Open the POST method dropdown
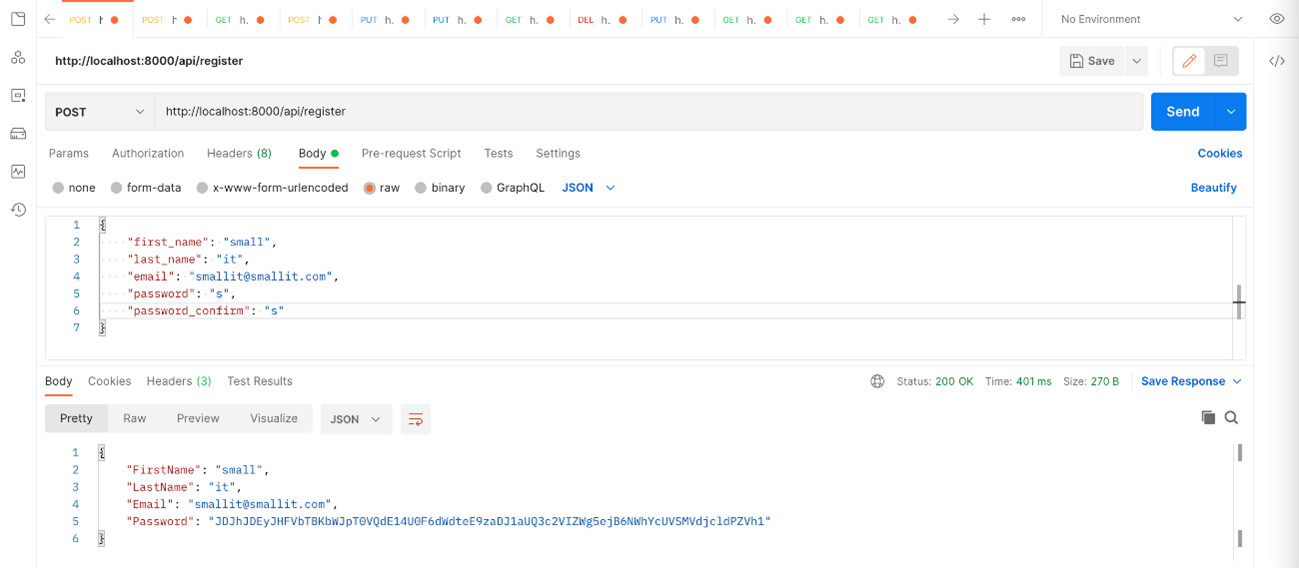This screenshot has width=1299, height=568. coord(100,112)
